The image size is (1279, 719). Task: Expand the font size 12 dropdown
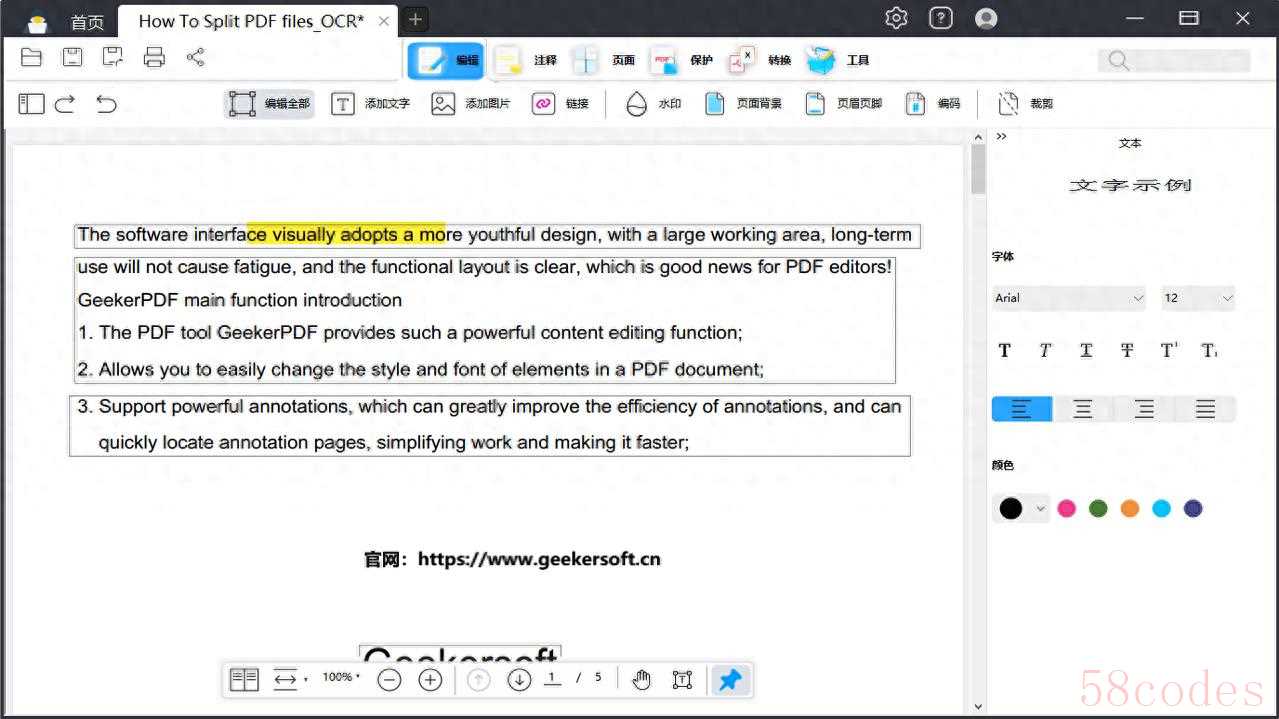pyautogui.click(x=1198, y=298)
